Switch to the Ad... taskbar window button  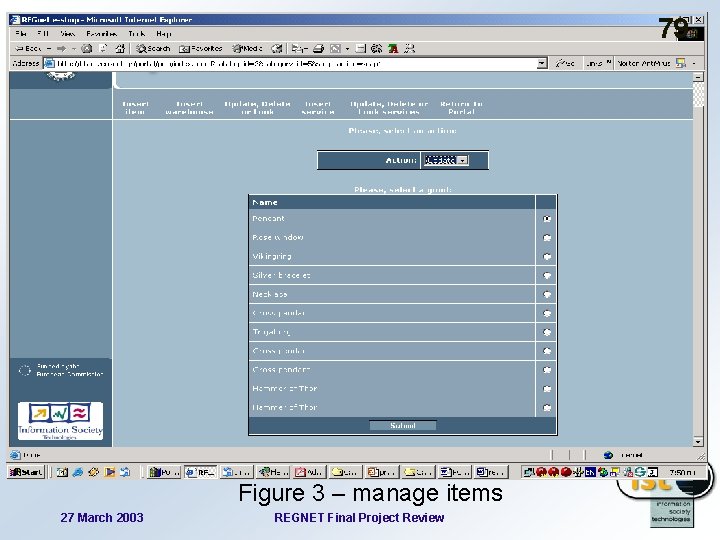[309, 472]
